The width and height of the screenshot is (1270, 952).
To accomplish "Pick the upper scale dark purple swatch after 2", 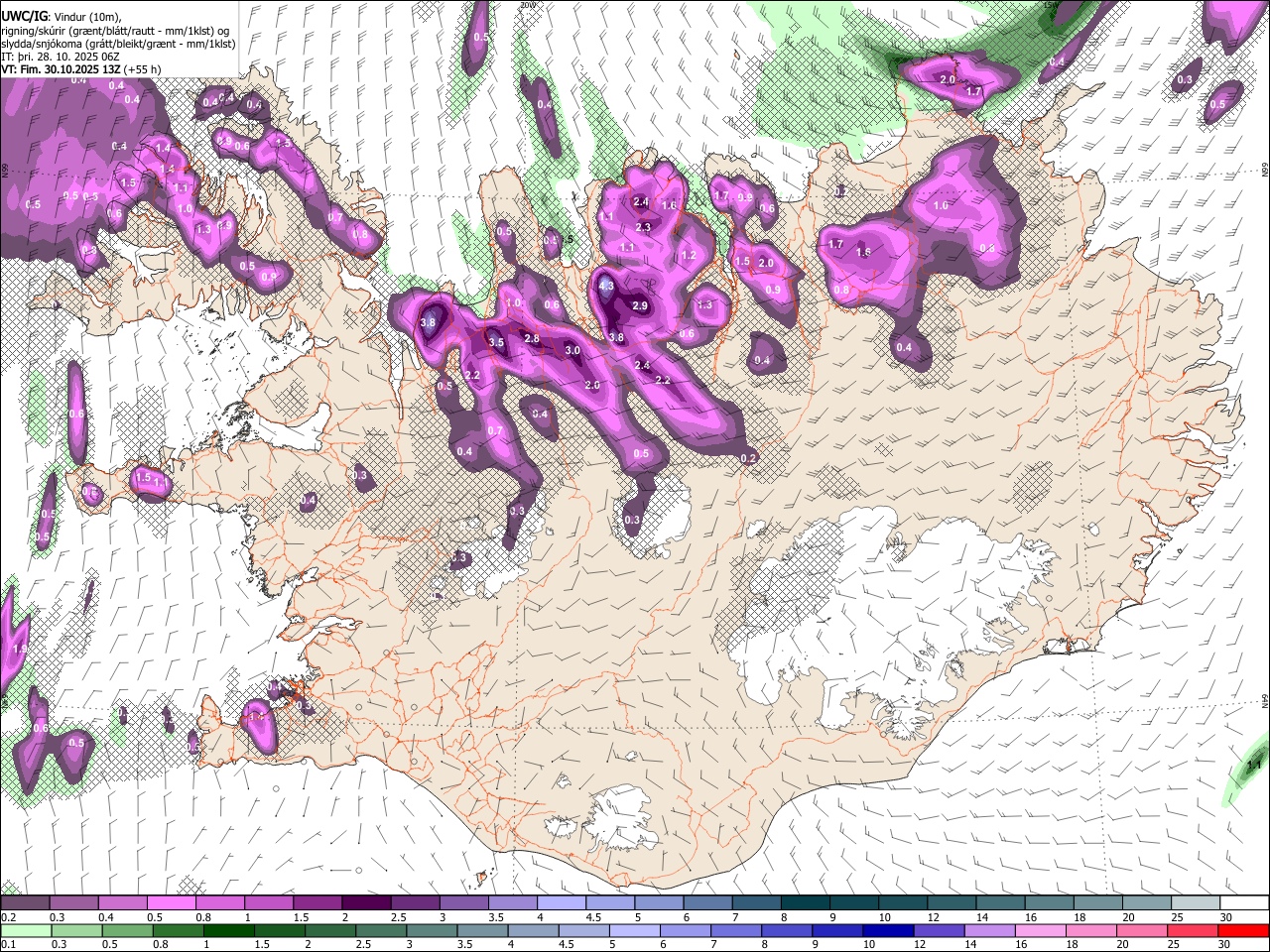I will (365, 903).
